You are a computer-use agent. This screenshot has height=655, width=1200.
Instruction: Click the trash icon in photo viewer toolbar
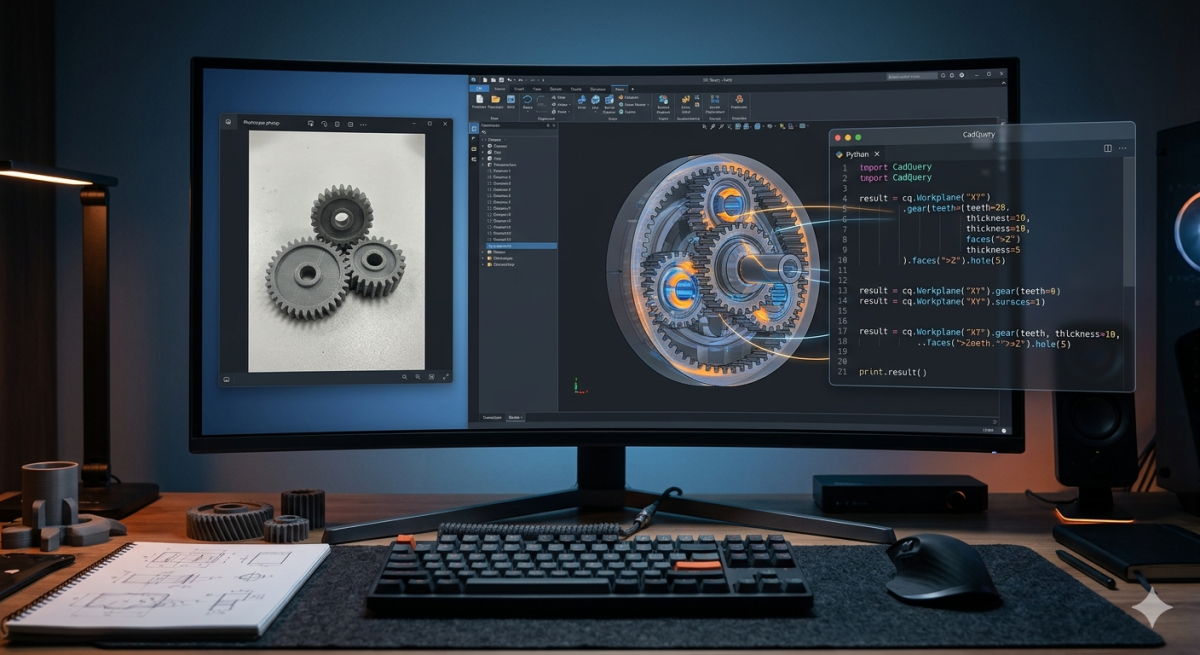[337, 124]
